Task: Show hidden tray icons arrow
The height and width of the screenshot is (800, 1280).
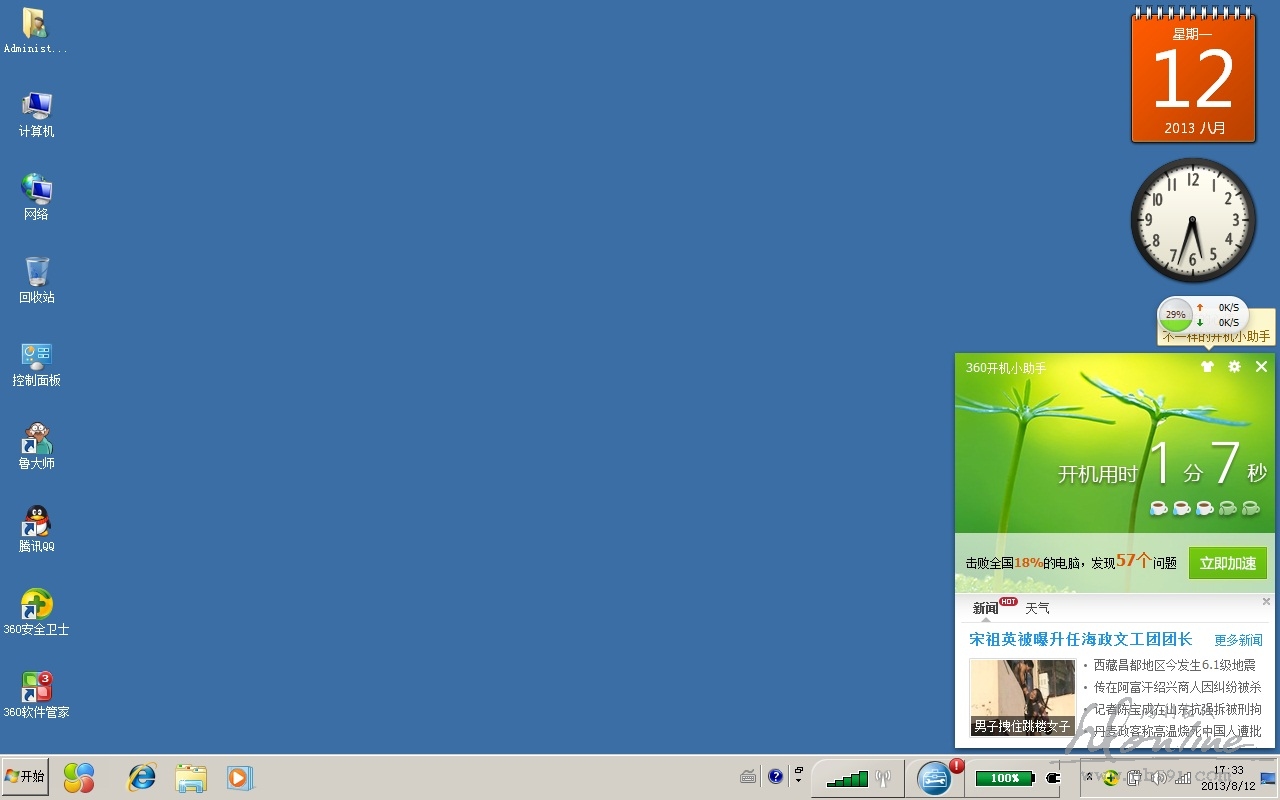Action: (1089, 777)
